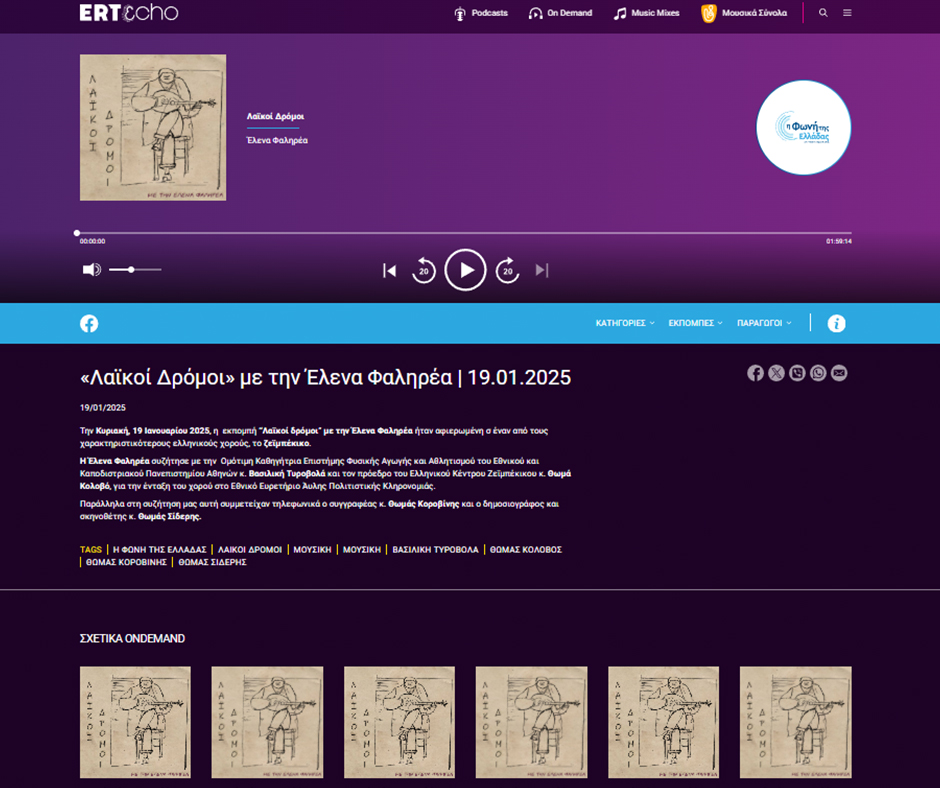940x788 pixels.
Task: Click the yellow TAGS label
Action: point(91,550)
